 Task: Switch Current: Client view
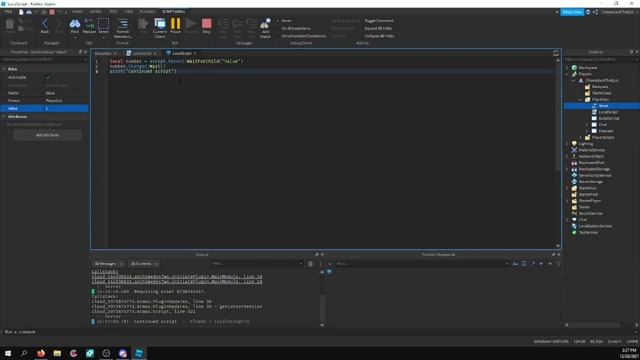(x=160, y=28)
